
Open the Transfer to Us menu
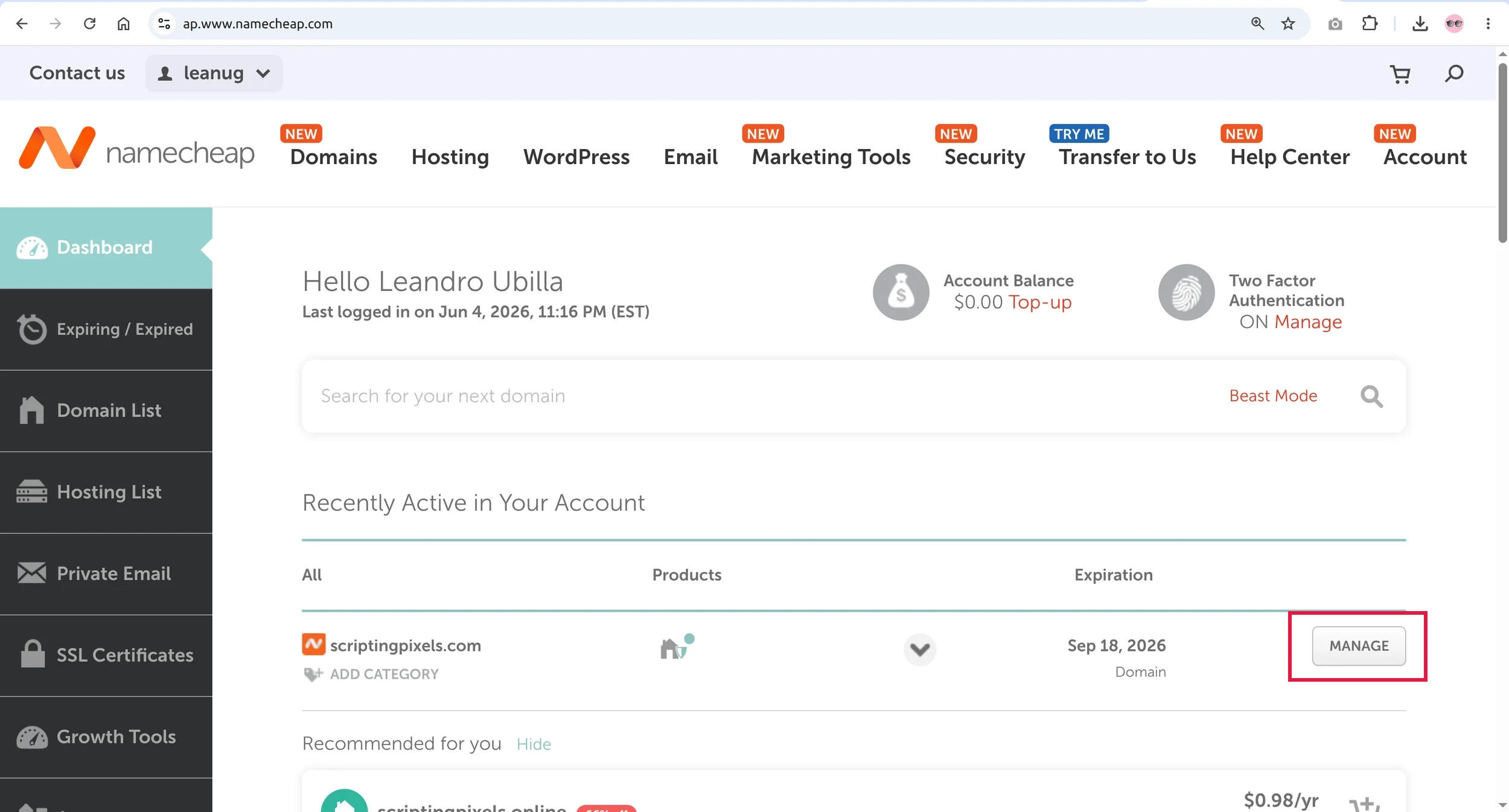click(x=1128, y=157)
